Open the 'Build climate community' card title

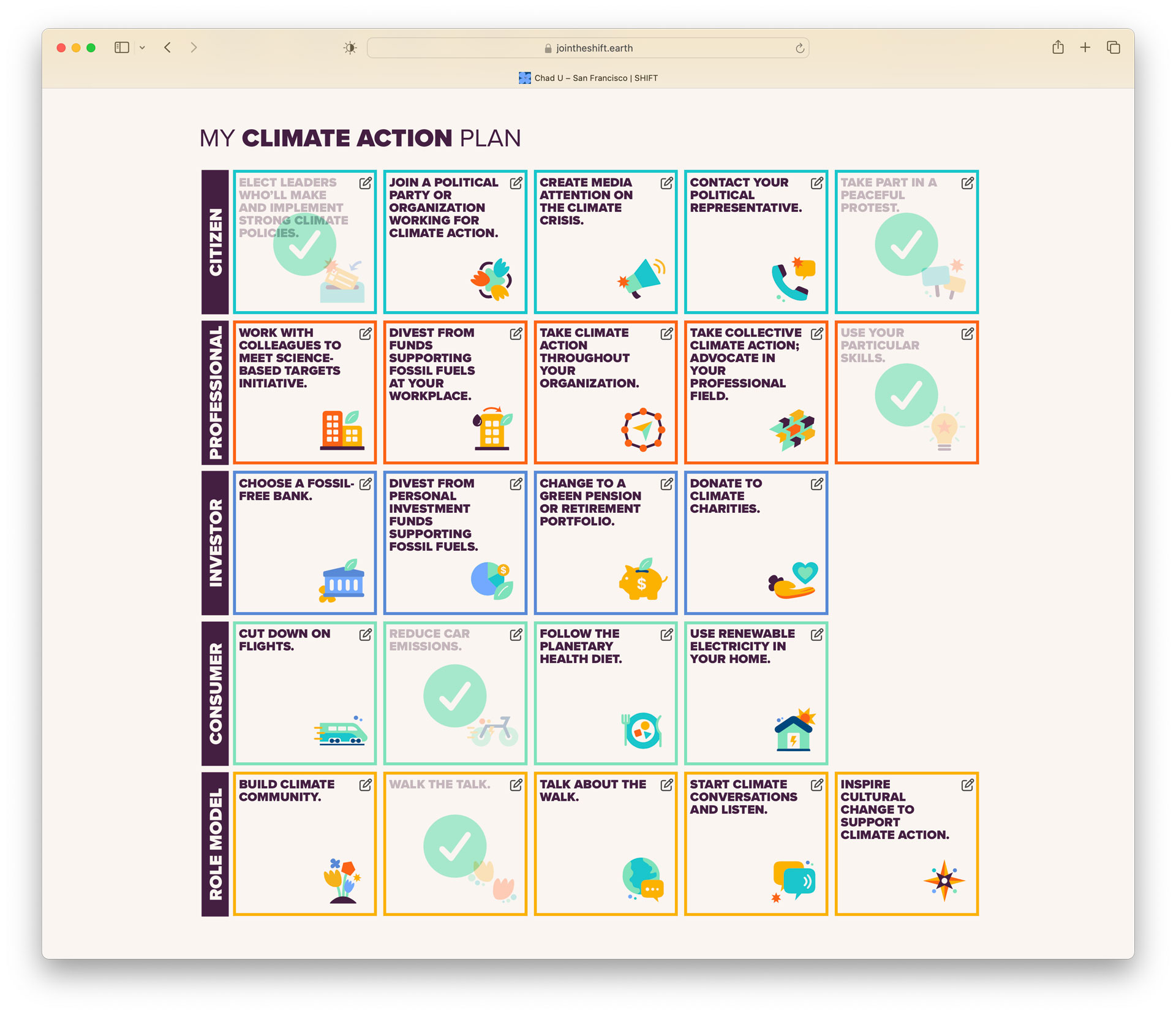287,790
